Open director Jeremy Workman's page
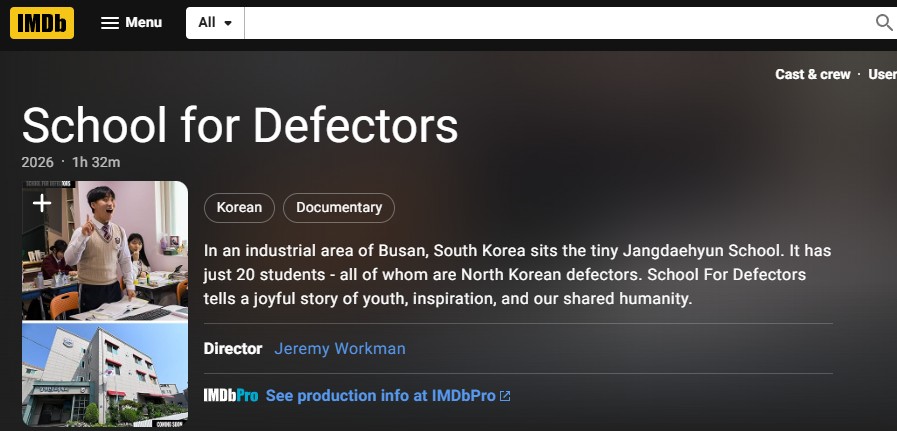The height and width of the screenshot is (431, 897). [340, 349]
